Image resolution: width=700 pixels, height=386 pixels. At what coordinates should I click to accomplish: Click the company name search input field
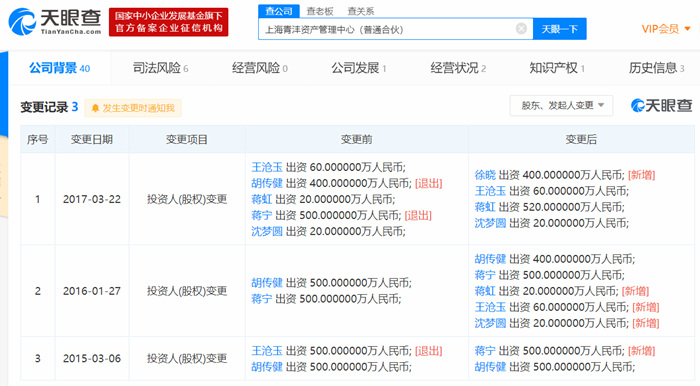388,29
